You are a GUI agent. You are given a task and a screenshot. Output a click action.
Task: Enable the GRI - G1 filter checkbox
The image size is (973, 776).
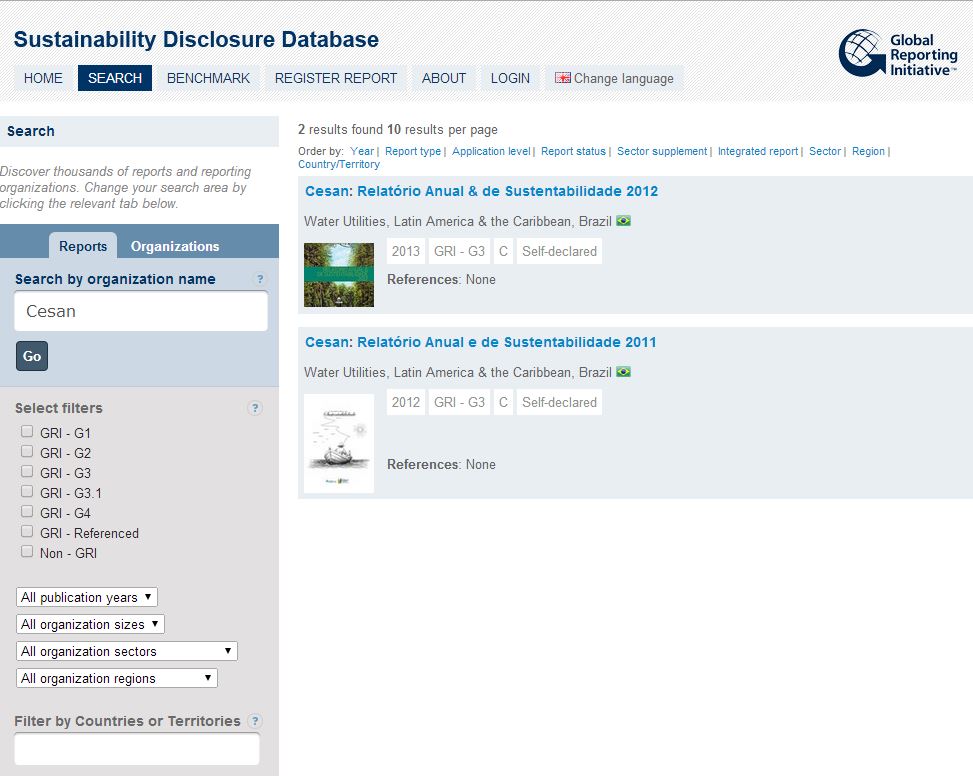tap(27, 431)
